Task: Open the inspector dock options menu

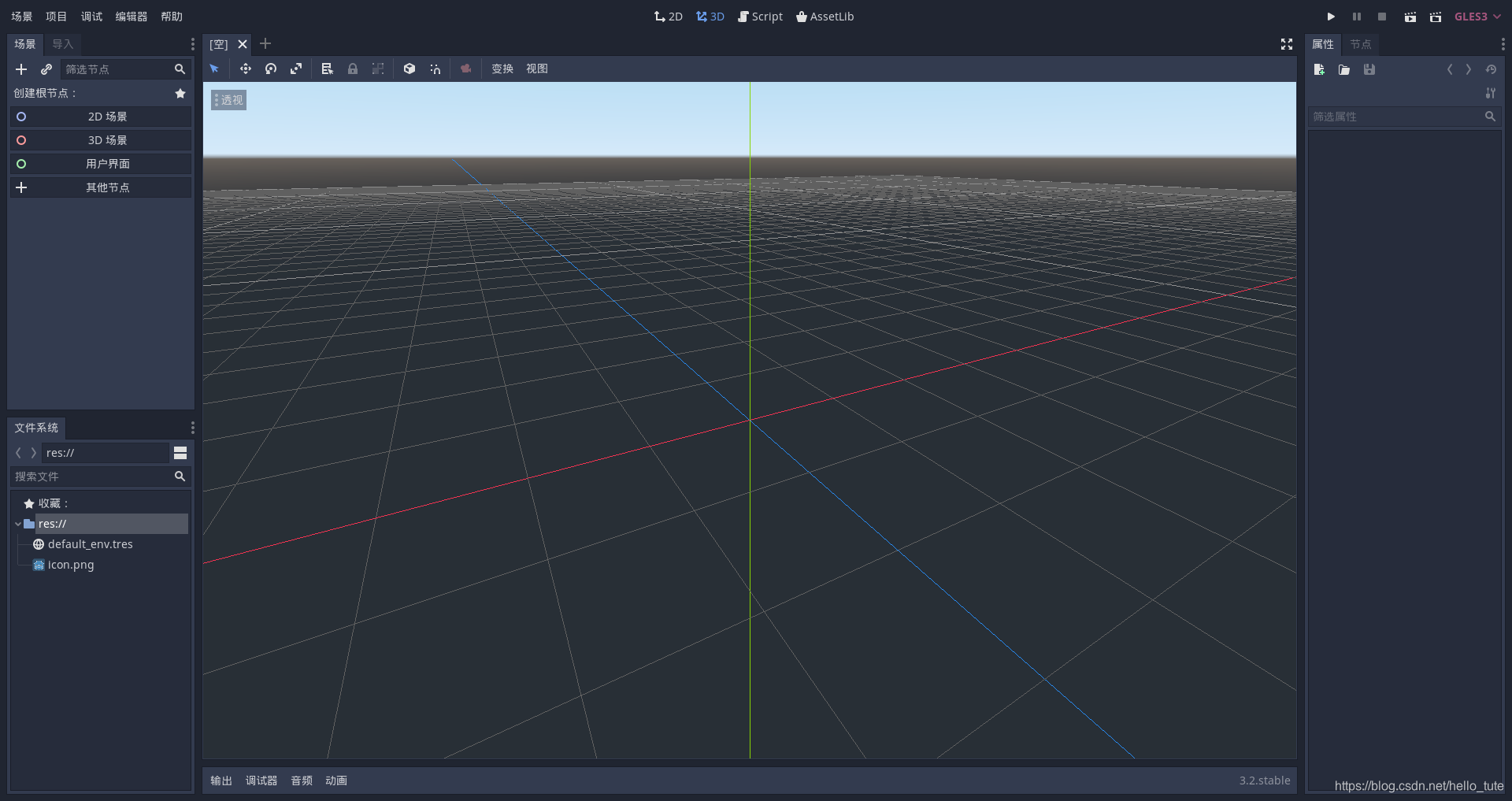Action: [1503, 44]
